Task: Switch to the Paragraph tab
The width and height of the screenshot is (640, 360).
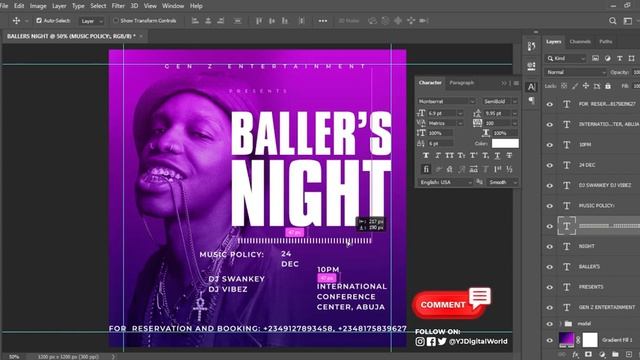Action: point(462,83)
